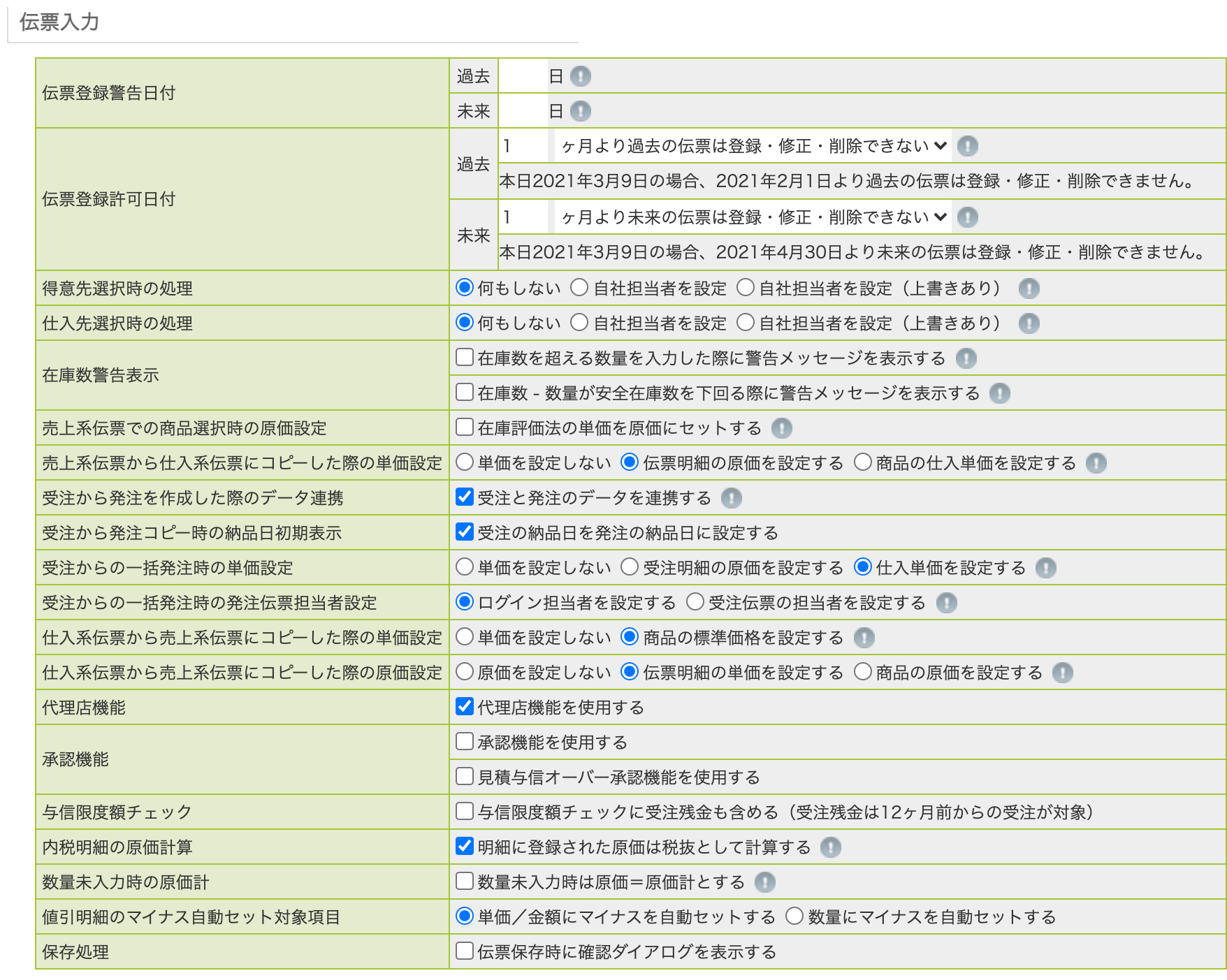
Task: Check 数量未入力時は原価＝原価計とする
Action: pyautogui.click(x=465, y=881)
